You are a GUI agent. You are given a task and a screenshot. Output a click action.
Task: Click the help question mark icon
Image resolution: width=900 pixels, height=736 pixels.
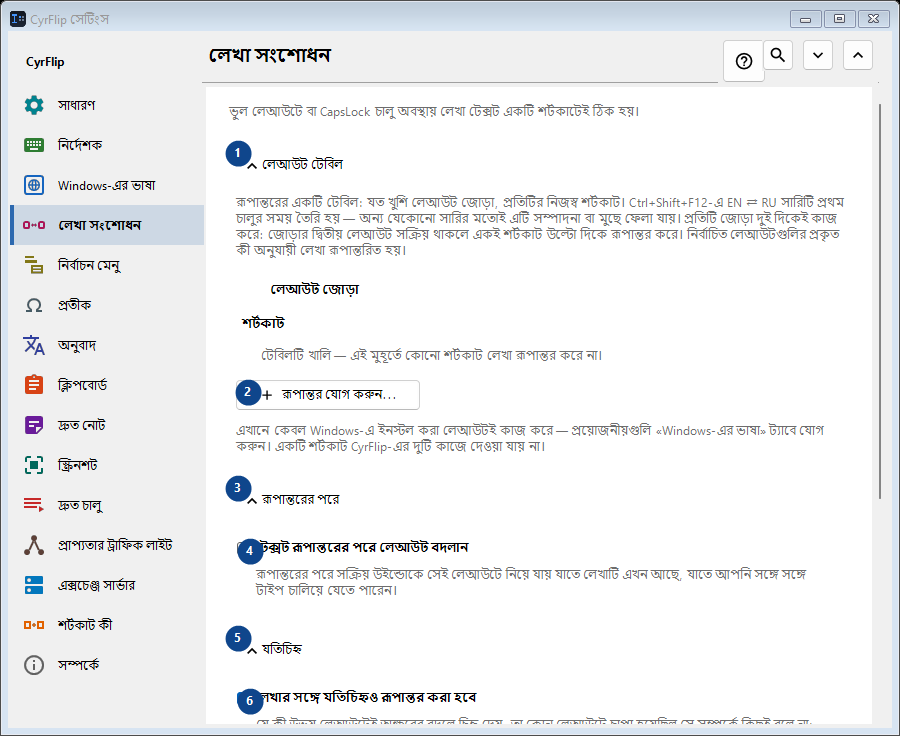(744, 61)
